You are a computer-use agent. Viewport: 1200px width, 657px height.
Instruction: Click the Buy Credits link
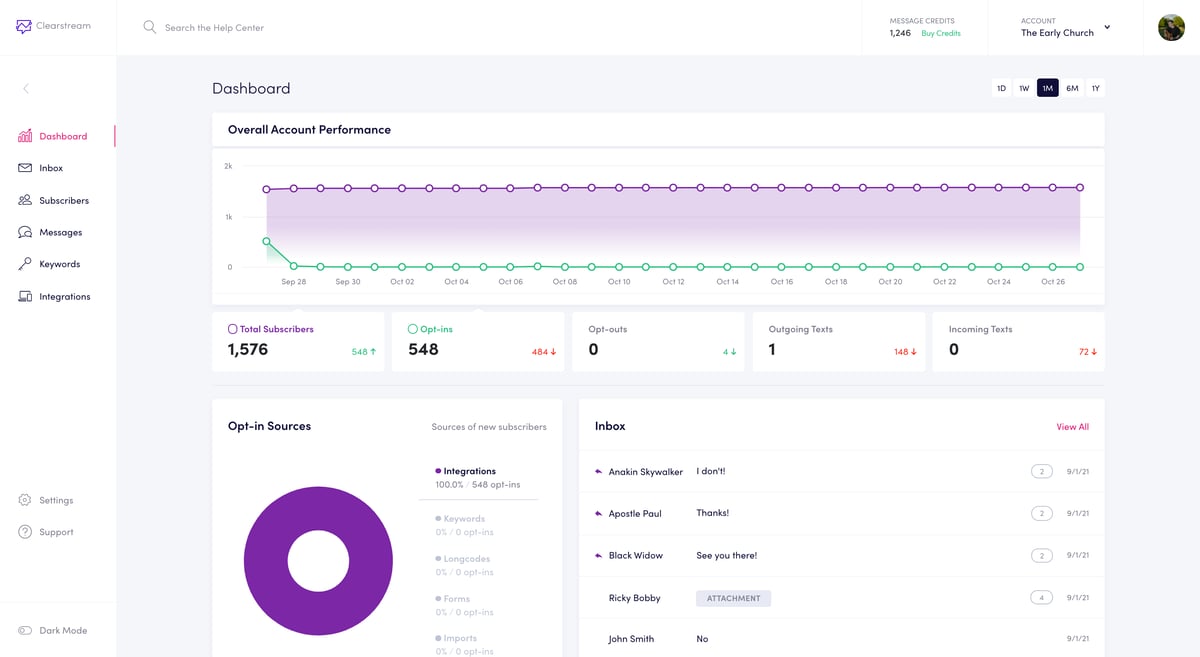click(940, 33)
